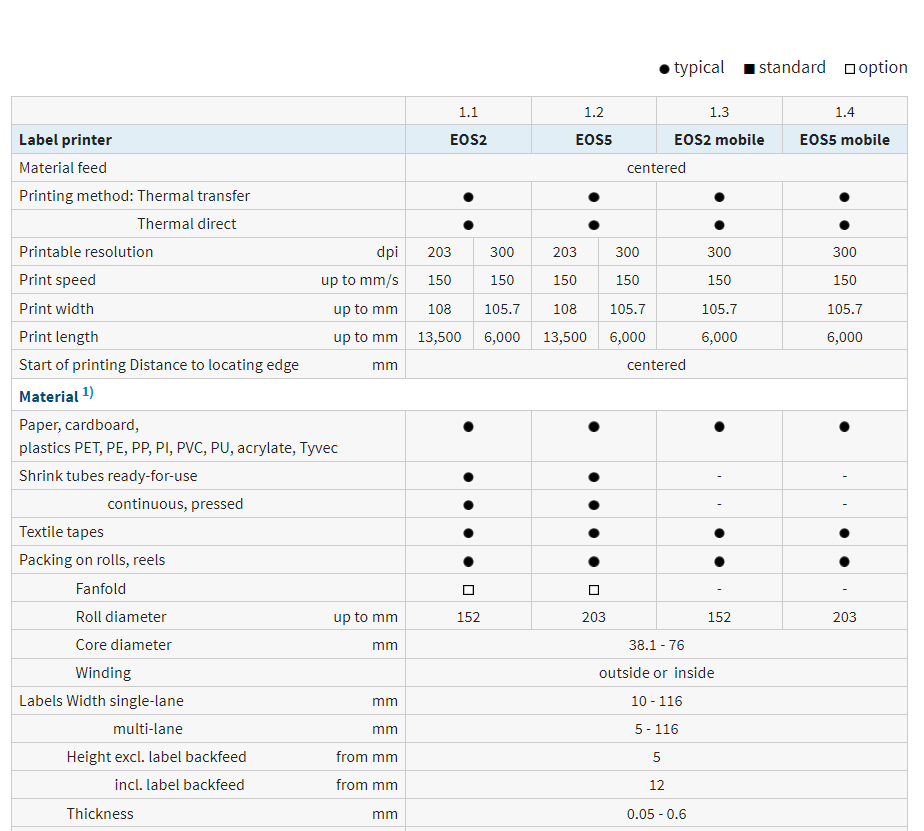Click the "Roll diameter" row label
The image size is (924, 831).
(121, 616)
